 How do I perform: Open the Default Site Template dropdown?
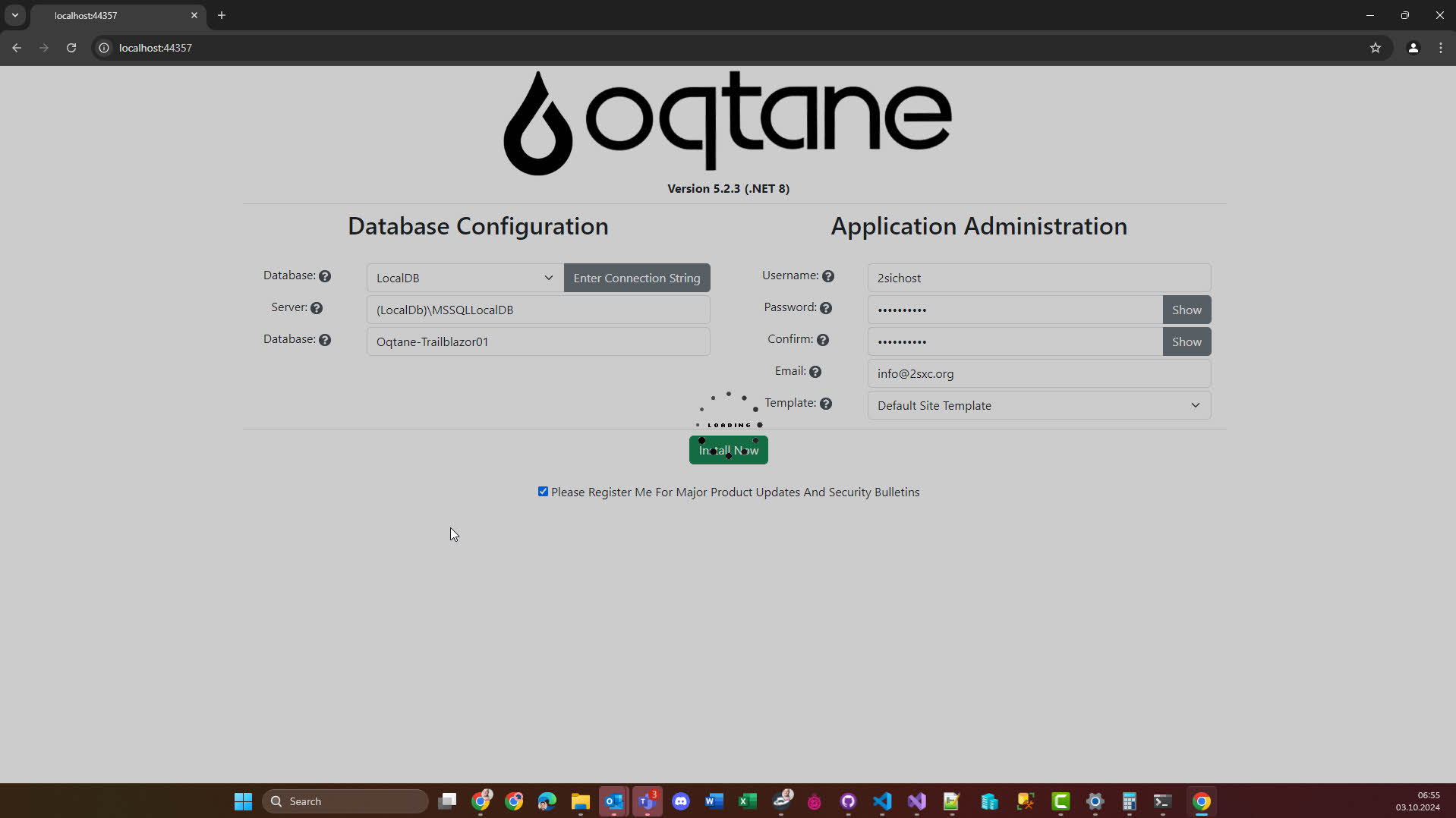[1038, 405]
